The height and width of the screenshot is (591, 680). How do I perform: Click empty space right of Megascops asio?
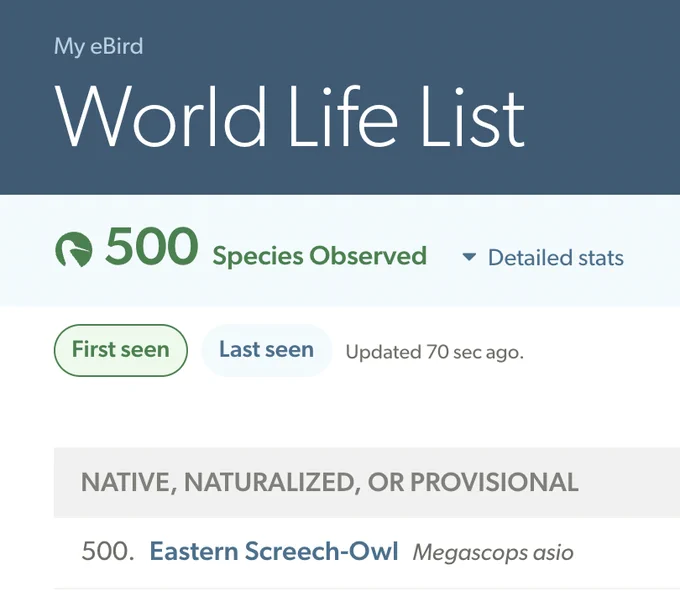pos(627,553)
